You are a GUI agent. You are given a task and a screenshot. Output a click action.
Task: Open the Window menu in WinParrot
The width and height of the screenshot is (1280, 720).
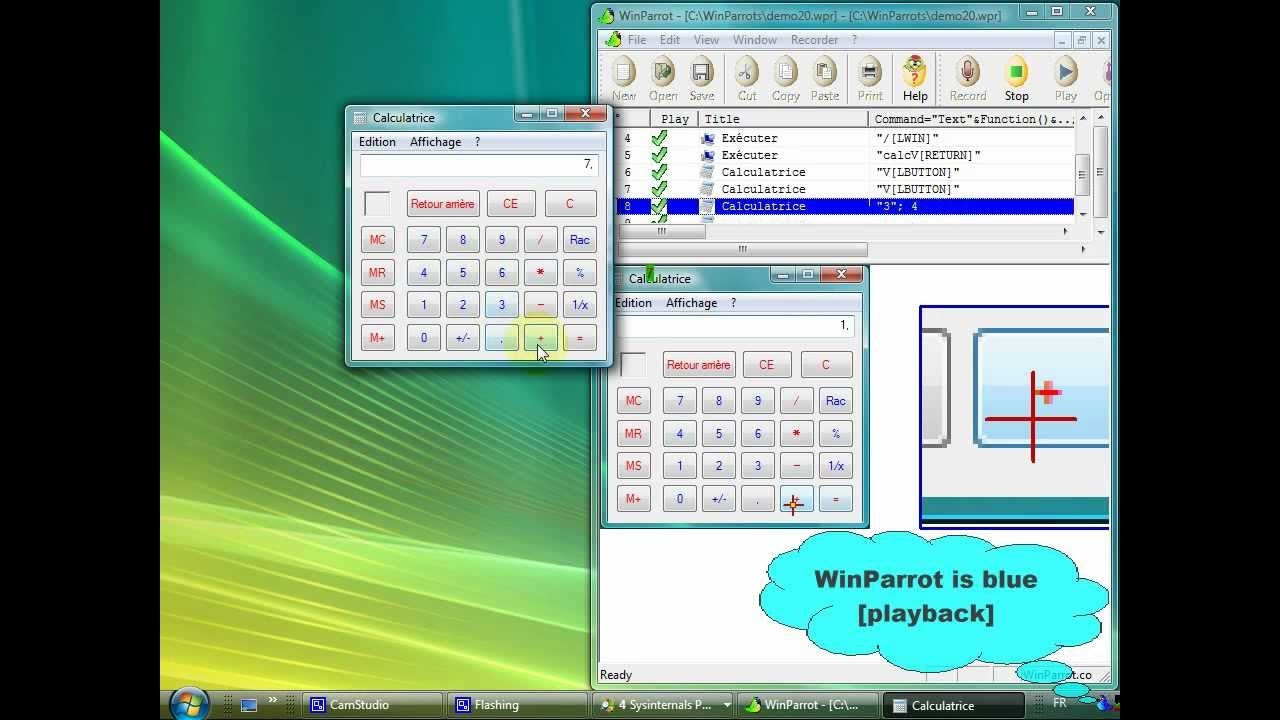755,40
